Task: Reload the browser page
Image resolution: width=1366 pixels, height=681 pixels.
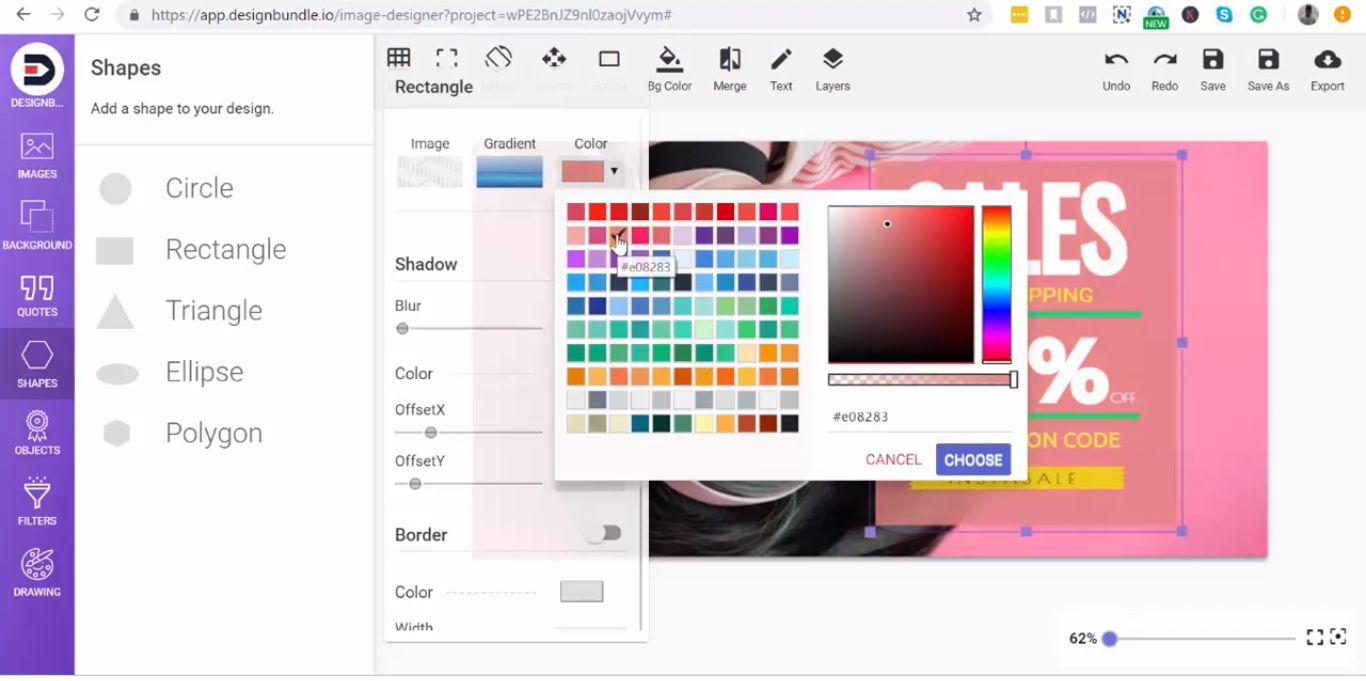Action: click(92, 15)
